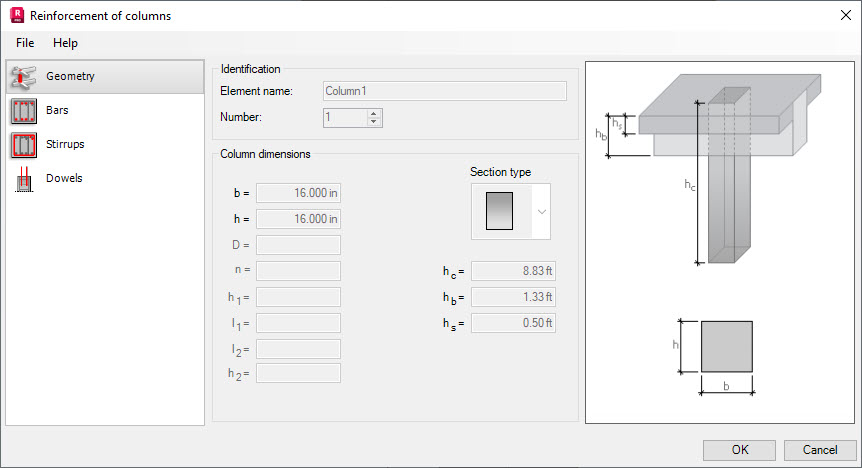Click the Robot app icon in title bar

coord(15,16)
